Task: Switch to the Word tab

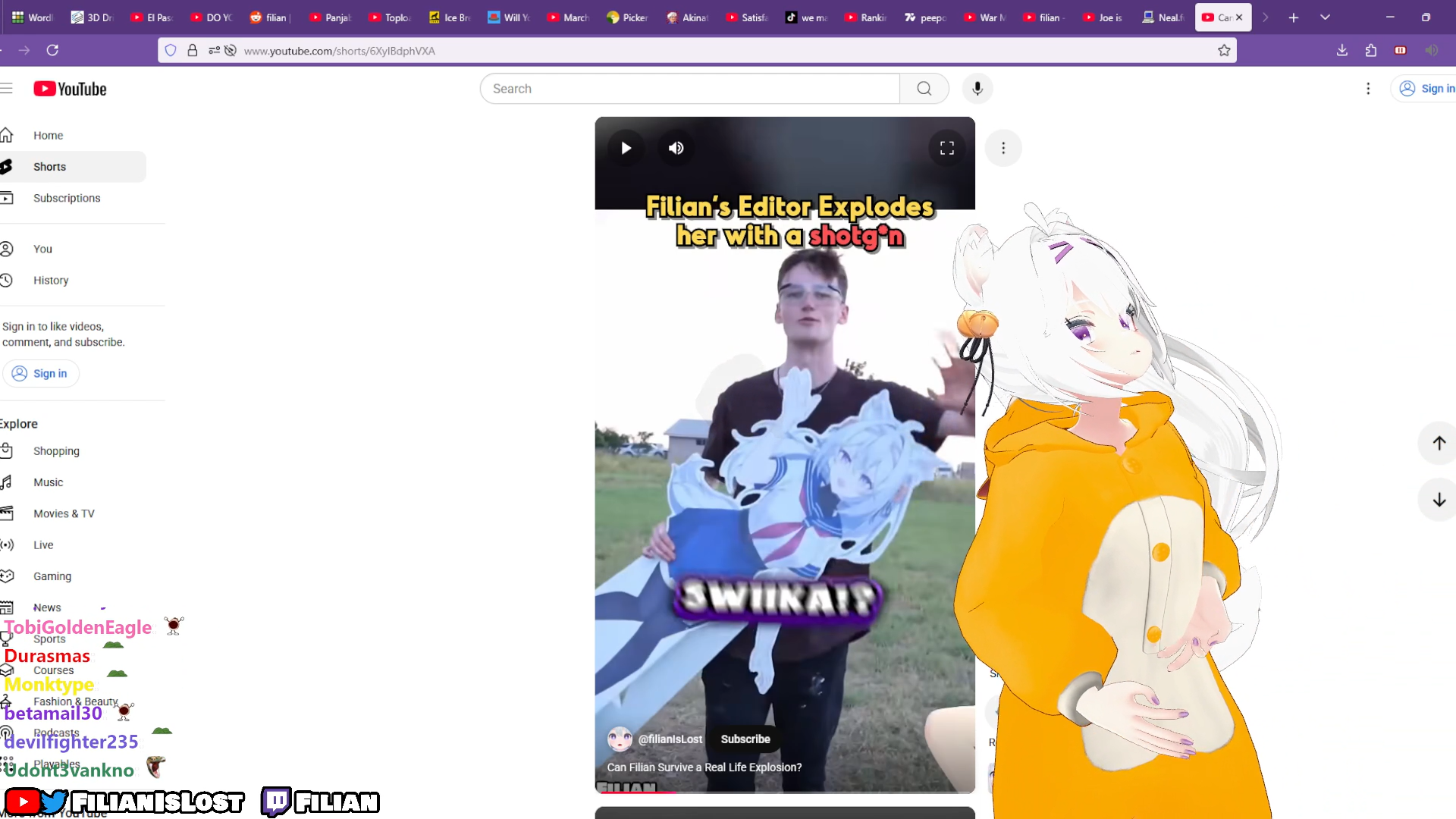Action: point(33,17)
